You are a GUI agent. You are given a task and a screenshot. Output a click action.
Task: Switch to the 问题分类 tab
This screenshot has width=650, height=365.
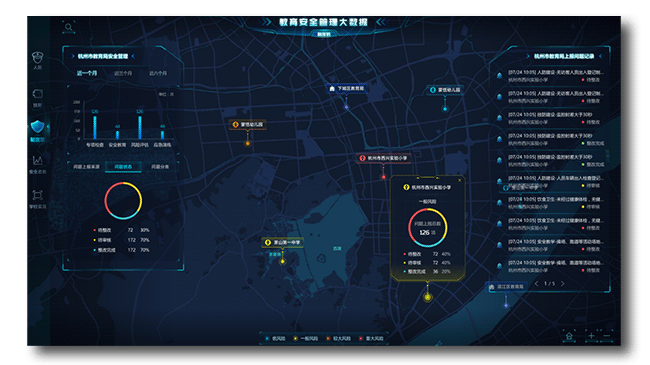pos(160,167)
